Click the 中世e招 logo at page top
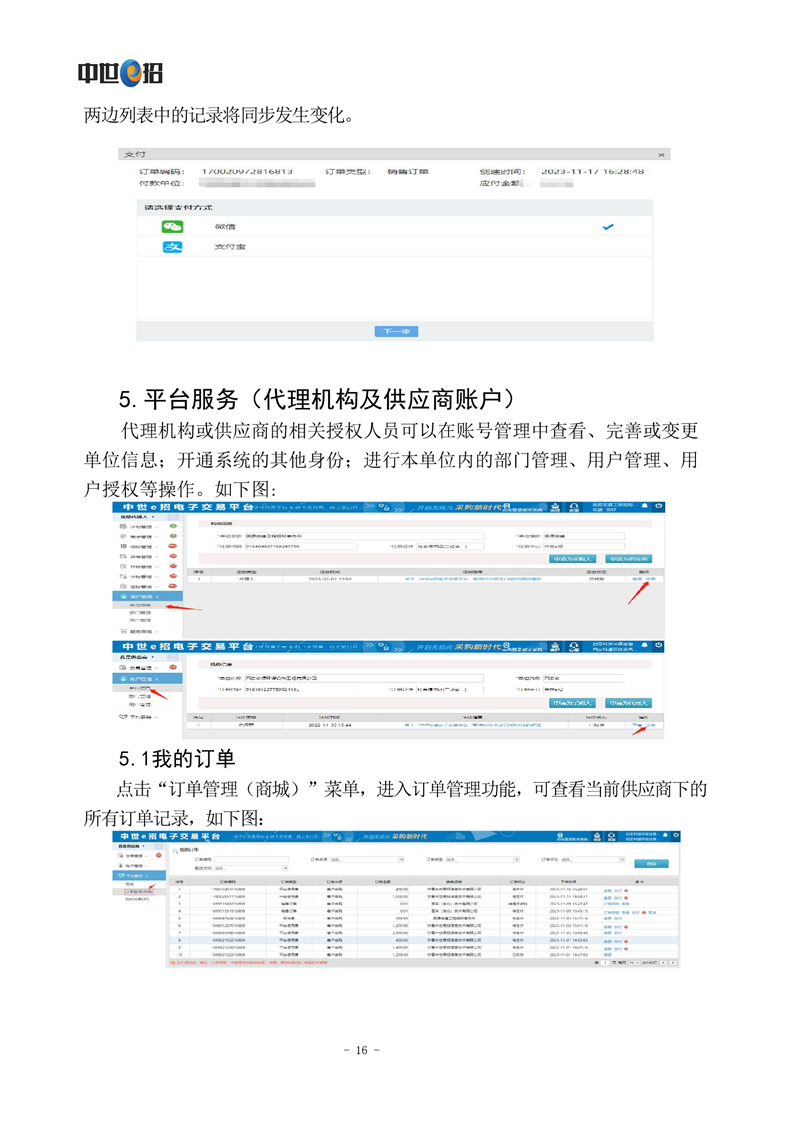Viewport: 793px width, 1122px height. (x=120, y=72)
